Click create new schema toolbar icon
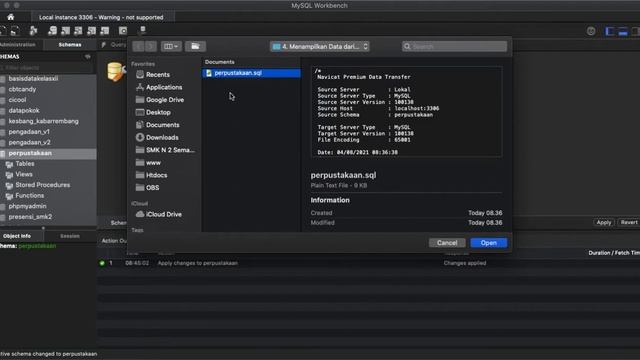 (52, 31)
